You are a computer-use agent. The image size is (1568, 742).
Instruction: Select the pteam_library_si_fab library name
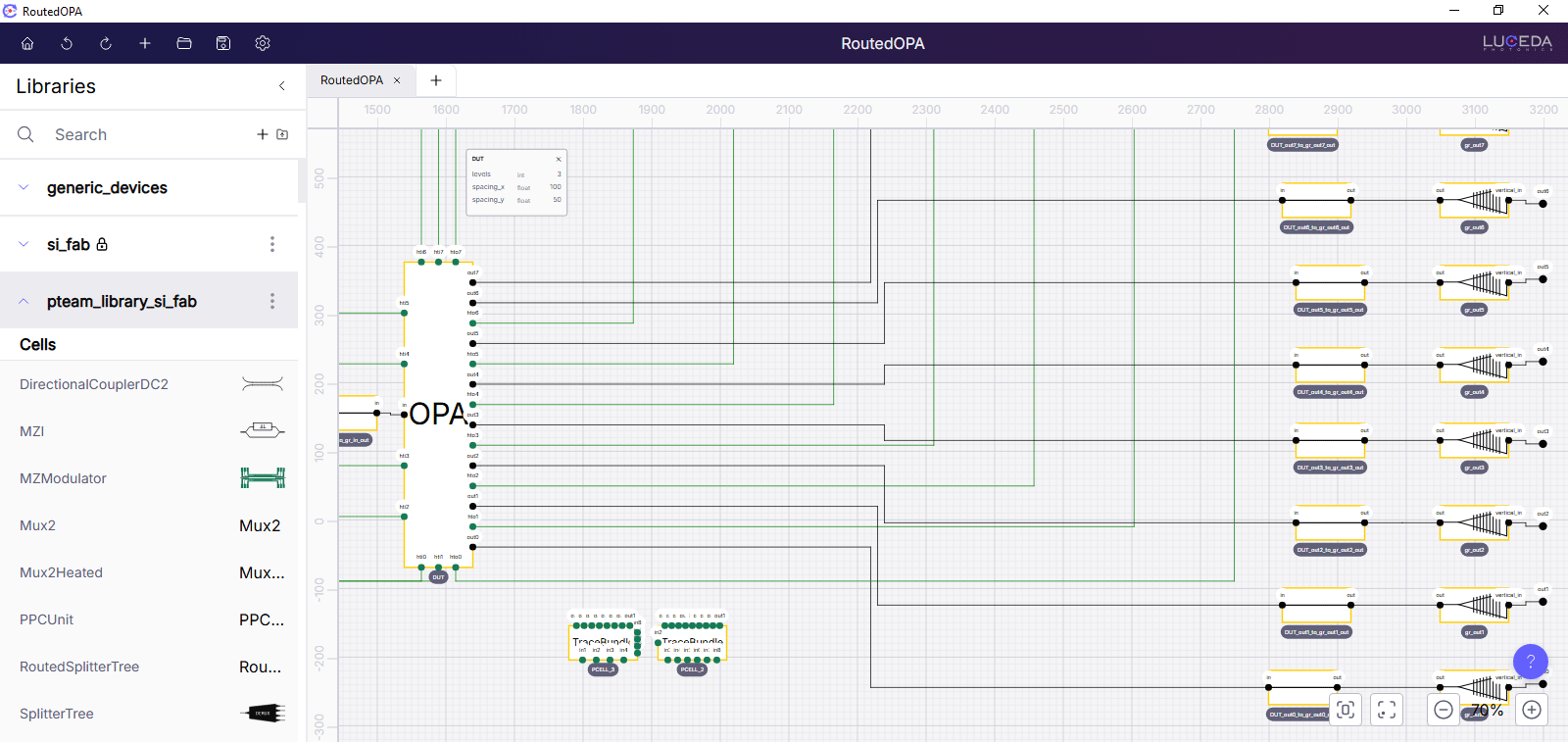122,301
